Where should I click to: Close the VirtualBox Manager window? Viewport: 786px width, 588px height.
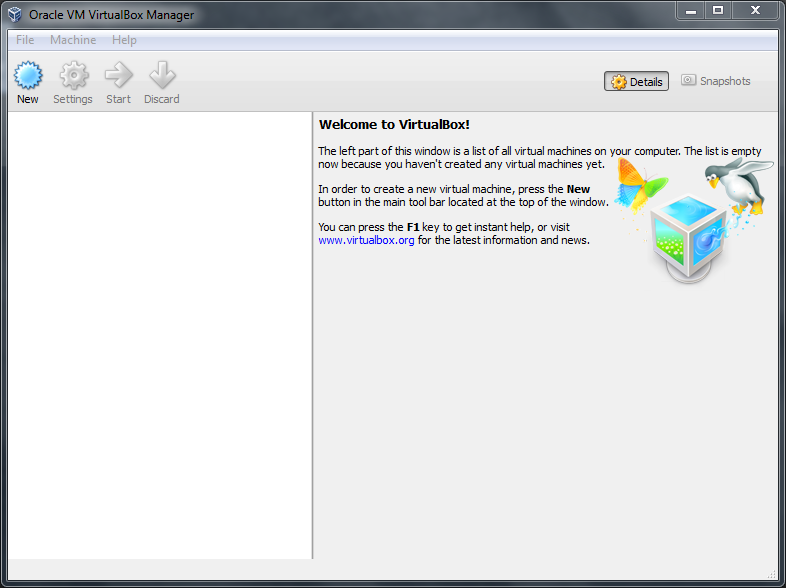pos(755,11)
